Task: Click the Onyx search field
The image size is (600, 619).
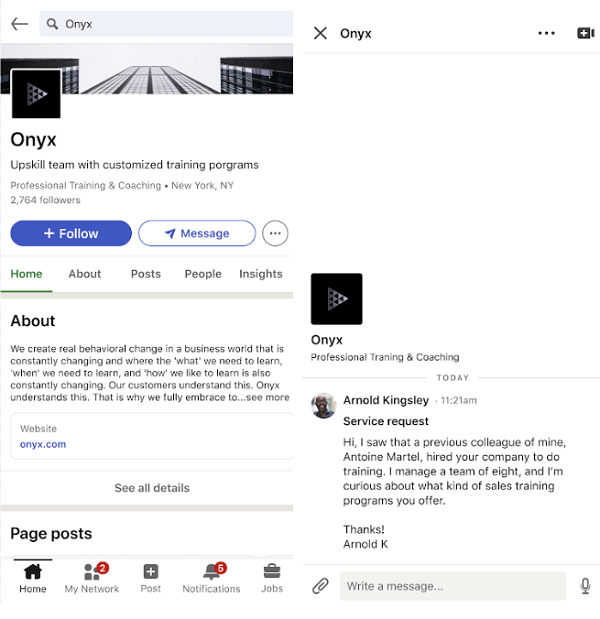Action: 165,24
